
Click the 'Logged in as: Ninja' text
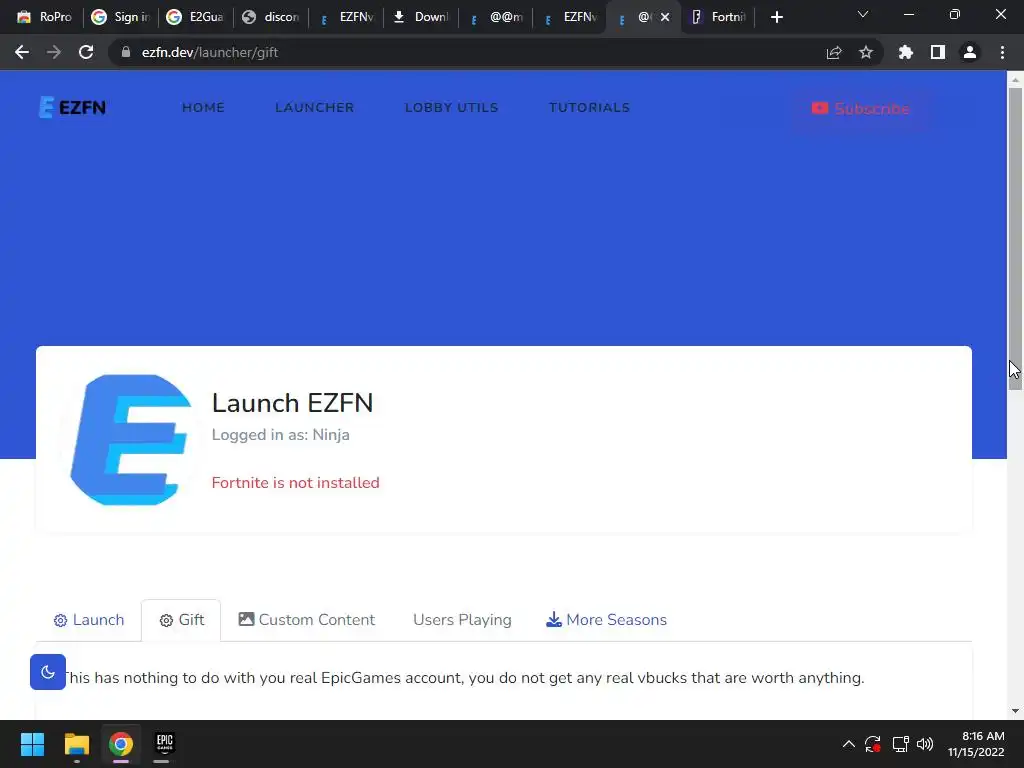[x=280, y=435]
